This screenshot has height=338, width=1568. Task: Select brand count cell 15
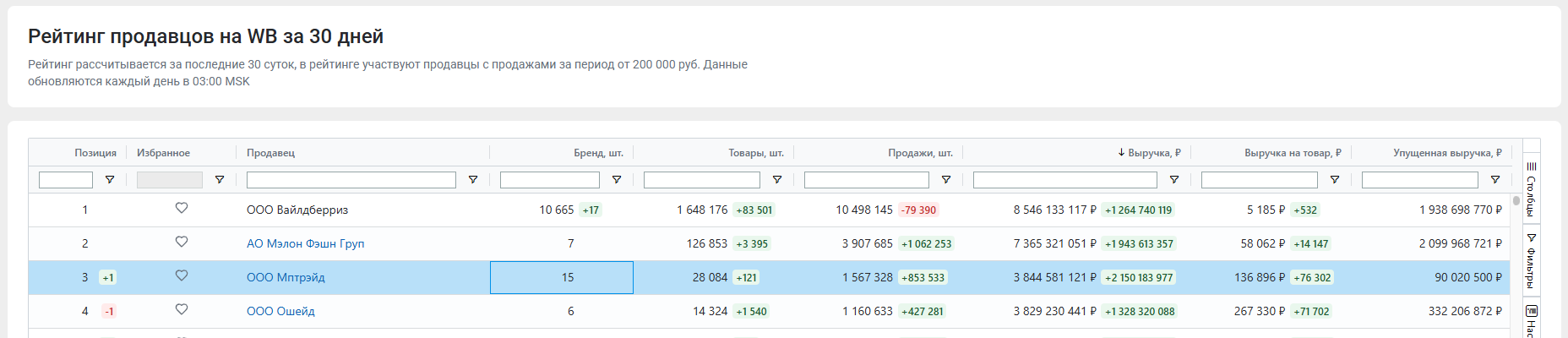tap(562, 277)
